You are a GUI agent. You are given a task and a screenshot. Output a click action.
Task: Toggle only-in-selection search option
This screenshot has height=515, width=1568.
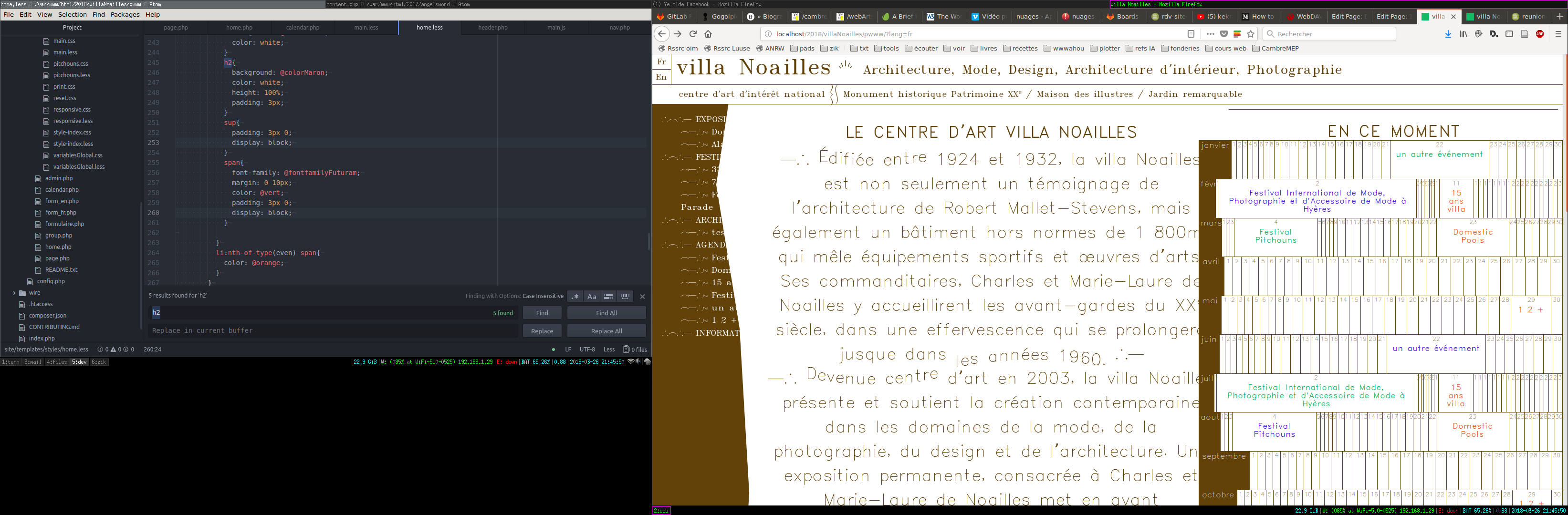point(608,296)
